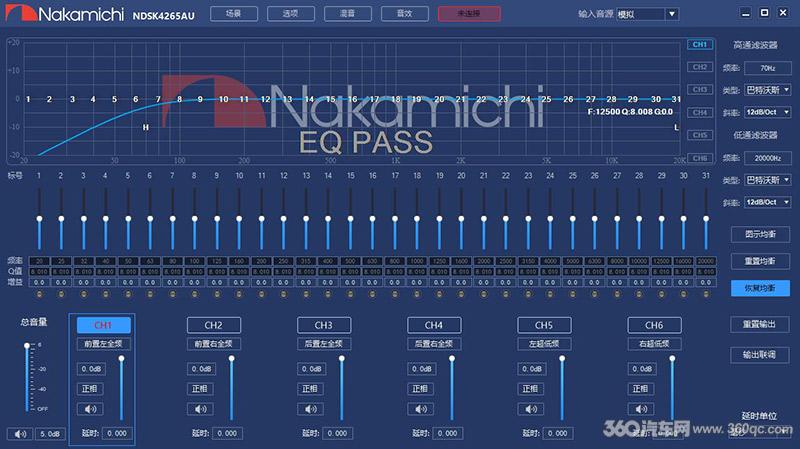Click the round knob under EQ band 16
The width and height of the screenshot is (800, 449).
point(372,294)
